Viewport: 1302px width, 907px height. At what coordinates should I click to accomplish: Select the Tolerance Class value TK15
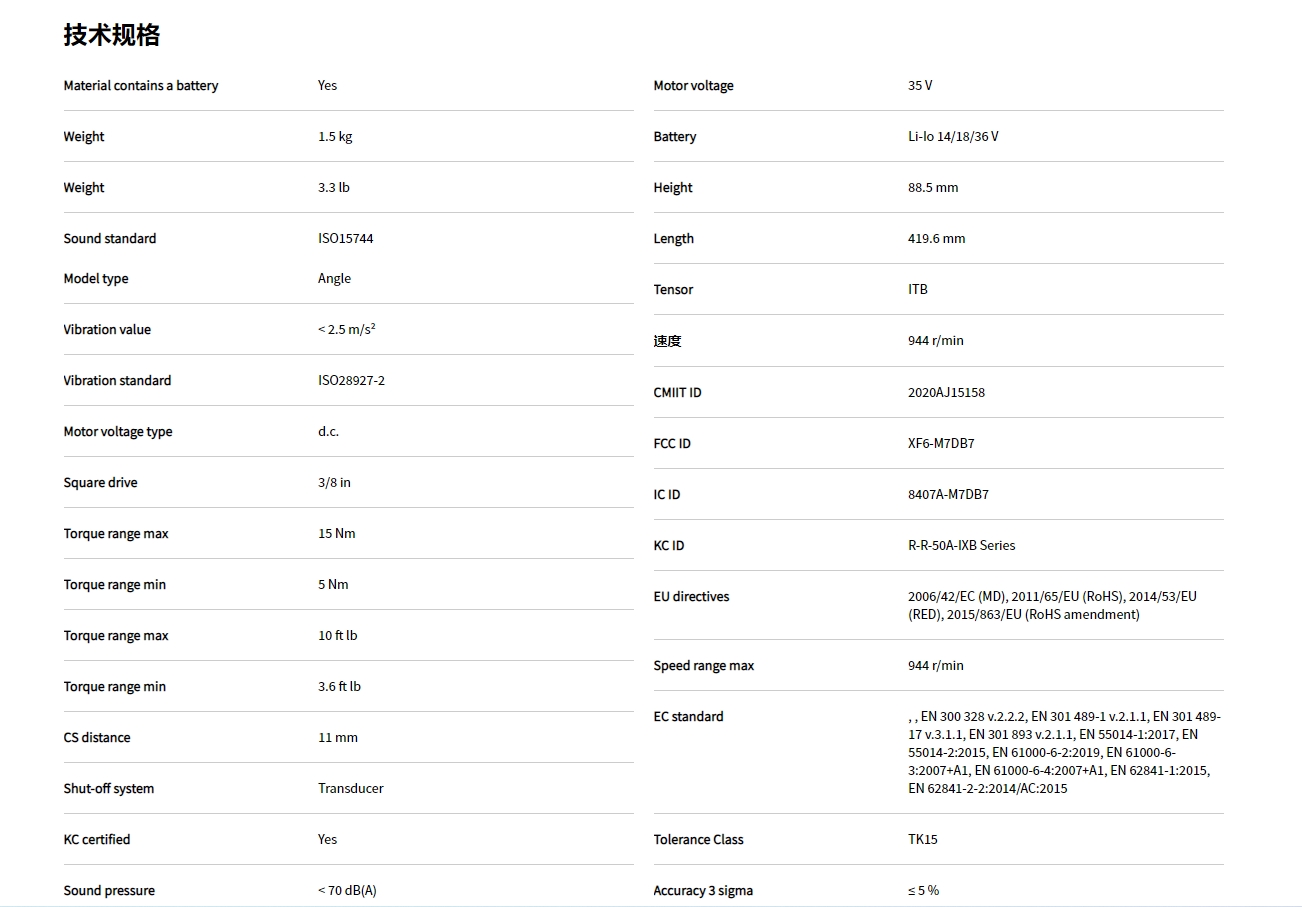922,839
